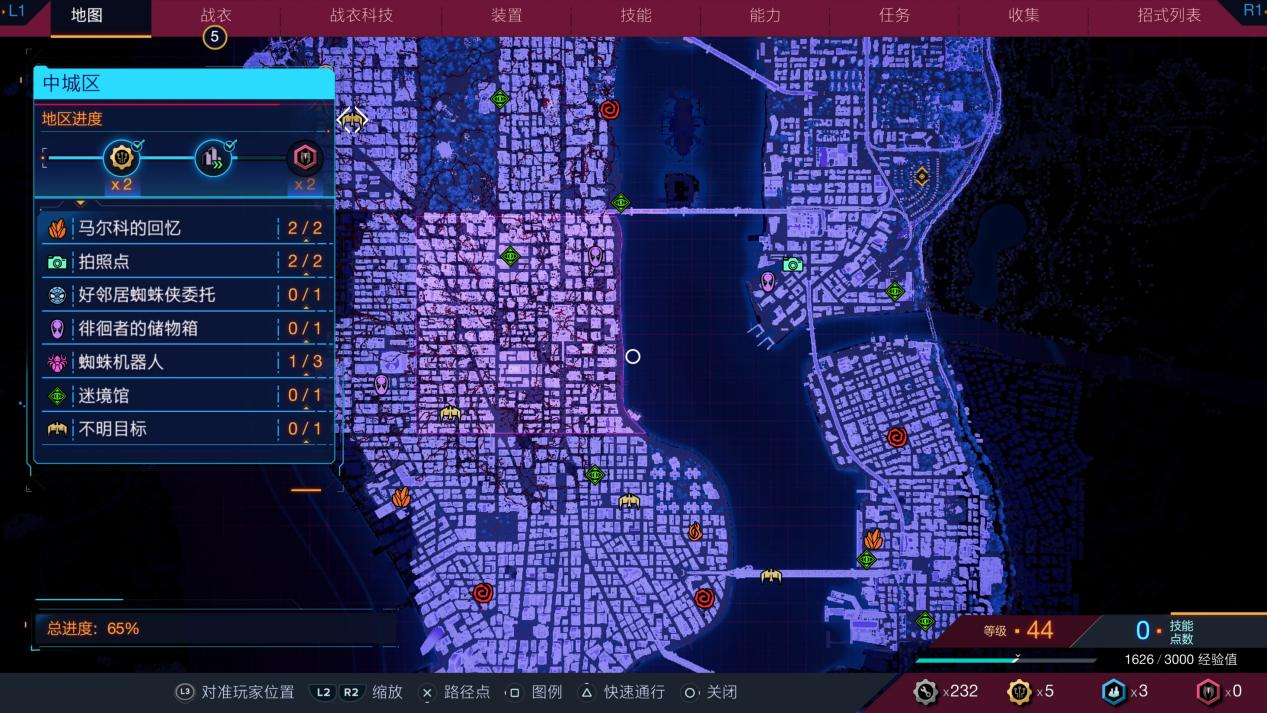This screenshot has width=1267, height=713.
Task: Click the 对准玩家位置 prompt
Action: click(x=235, y=692)
